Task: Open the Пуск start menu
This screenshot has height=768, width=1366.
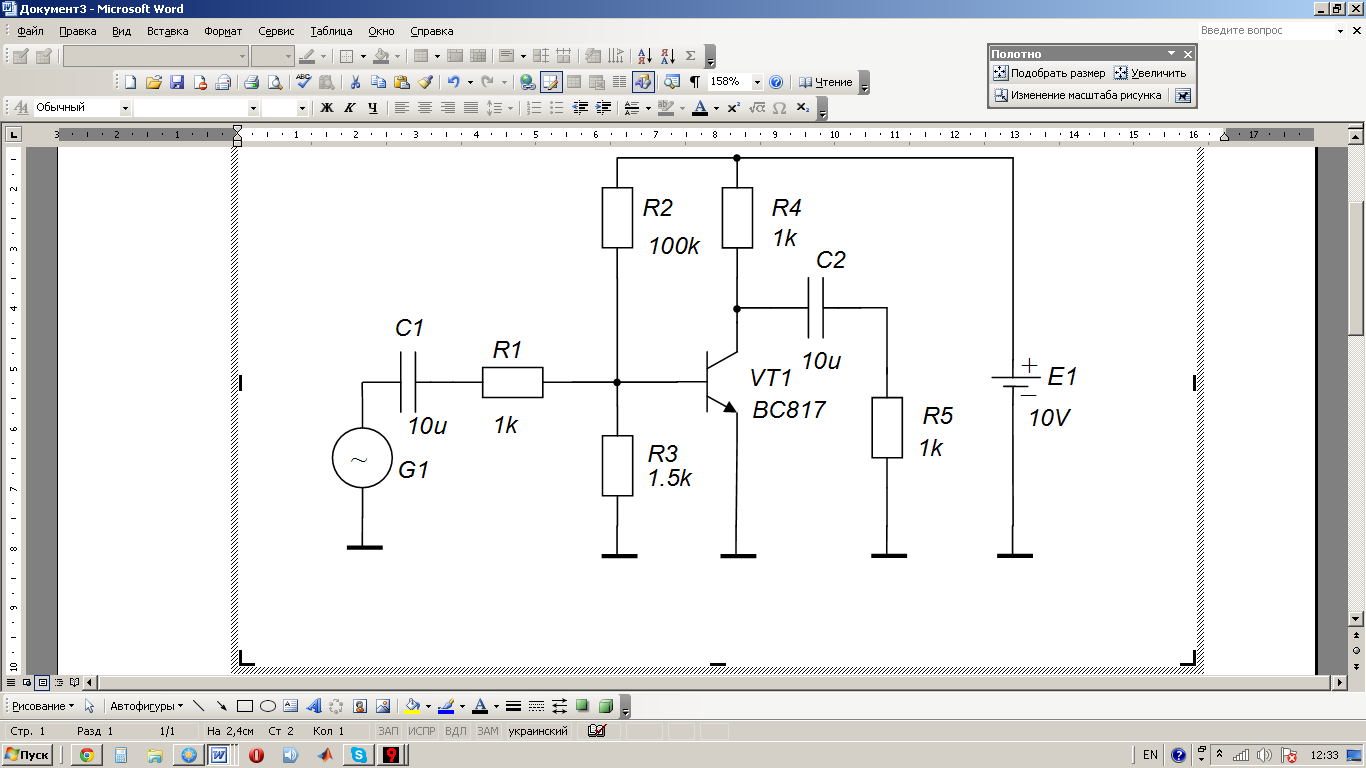Action: pyautogui.click(x=28, y=755)
